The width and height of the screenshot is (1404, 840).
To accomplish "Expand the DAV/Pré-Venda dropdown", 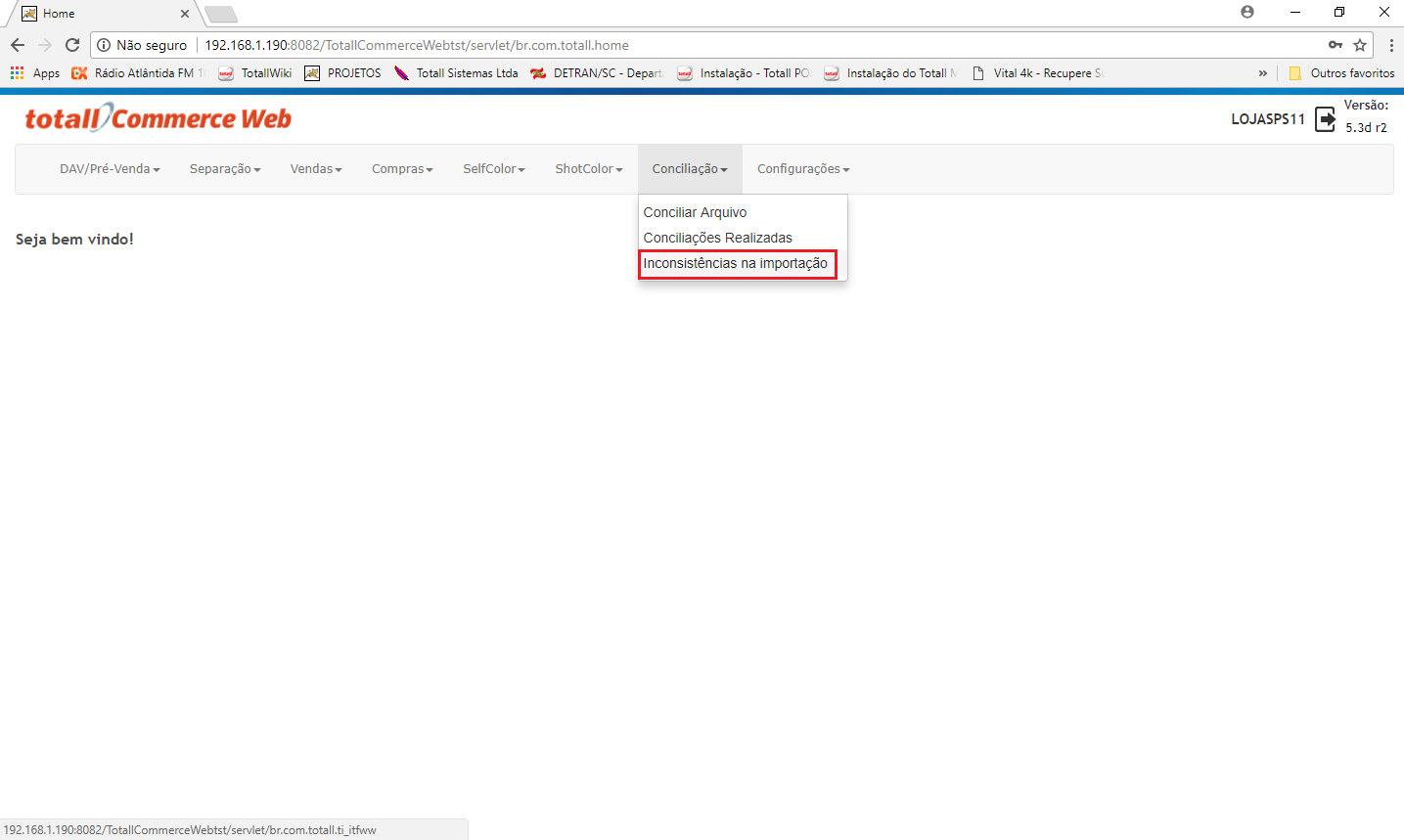I will [110, 169].
